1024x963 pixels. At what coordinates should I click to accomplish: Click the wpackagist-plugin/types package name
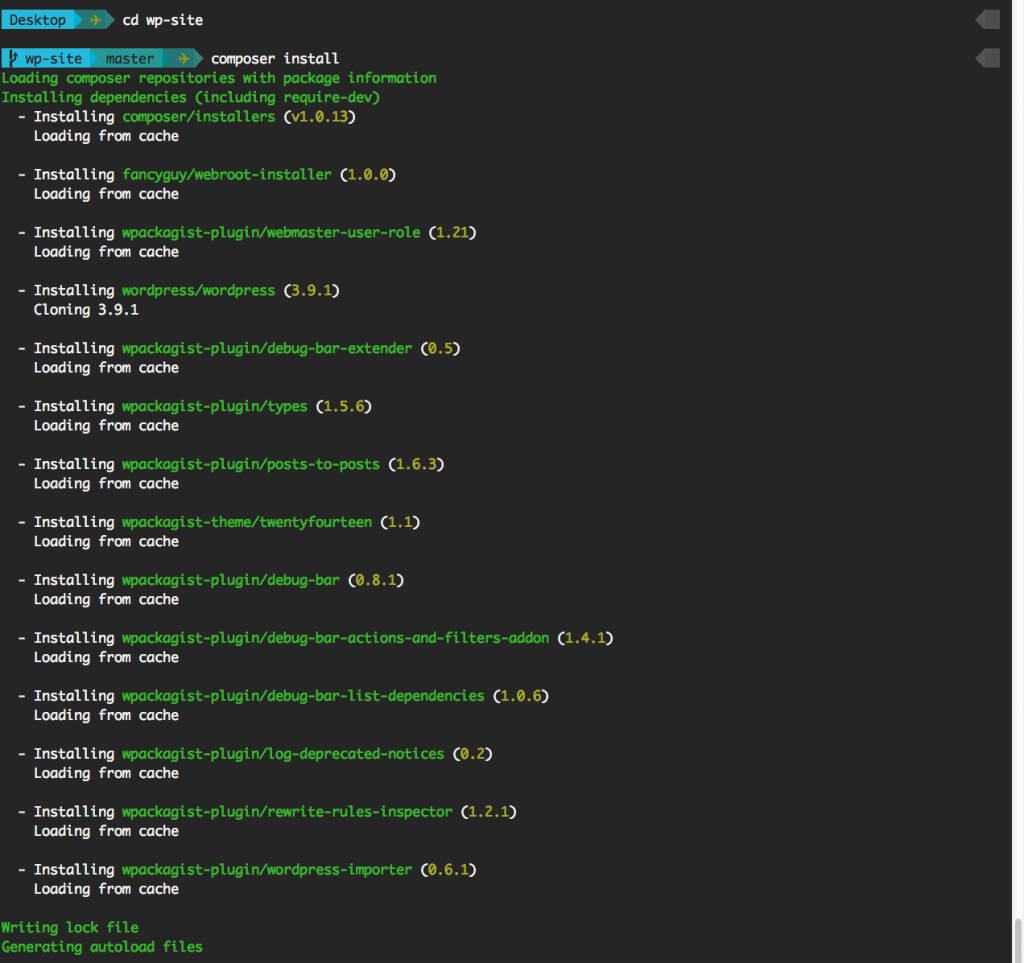[x=215, y=407]
